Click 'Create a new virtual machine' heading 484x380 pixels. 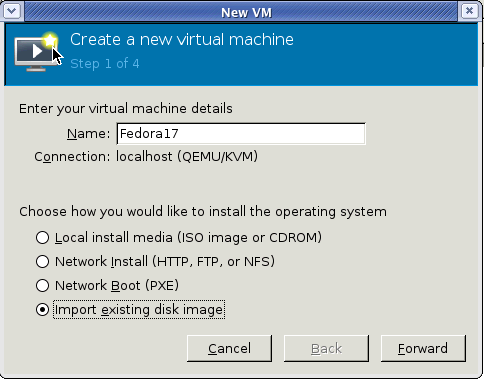182,40
